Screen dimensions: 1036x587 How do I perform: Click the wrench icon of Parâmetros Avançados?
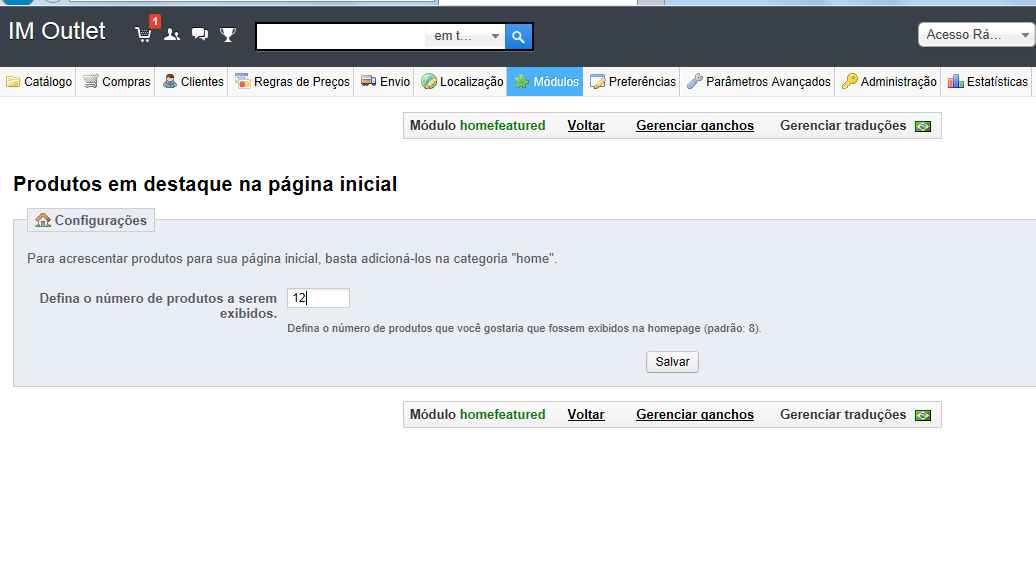pos(694,81)
